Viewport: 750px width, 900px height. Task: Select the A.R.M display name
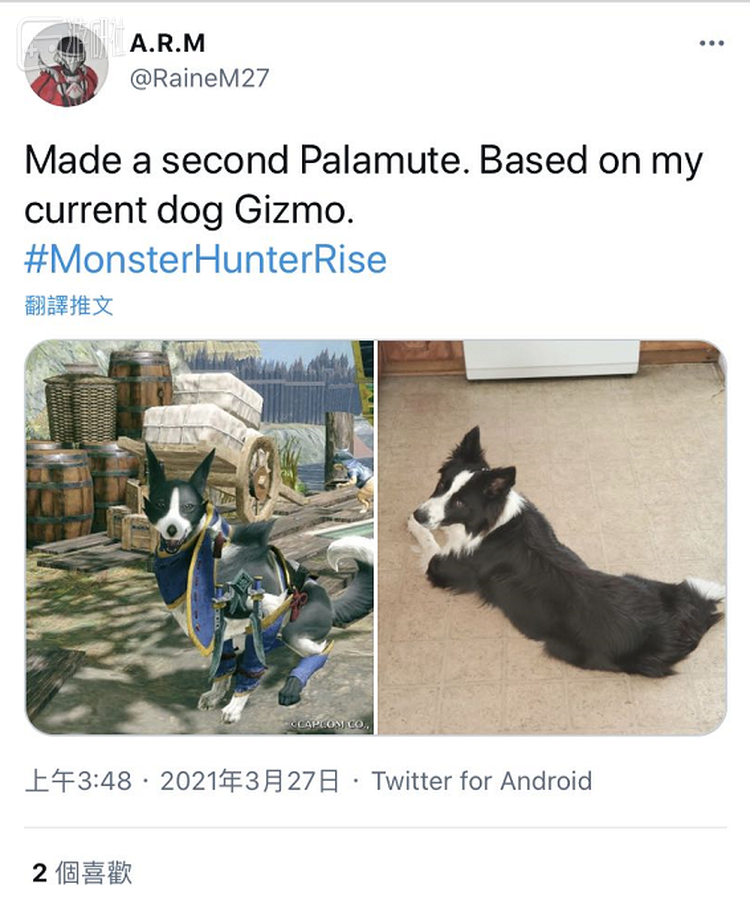[x=167, y=43]
